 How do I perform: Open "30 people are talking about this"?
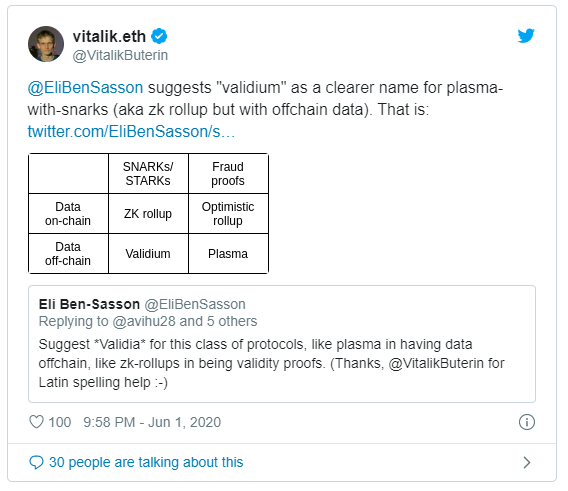(146, 462)
